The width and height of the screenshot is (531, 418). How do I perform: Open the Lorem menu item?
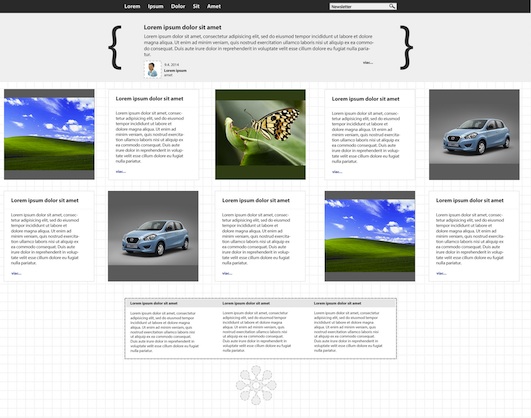click(132, 6)
